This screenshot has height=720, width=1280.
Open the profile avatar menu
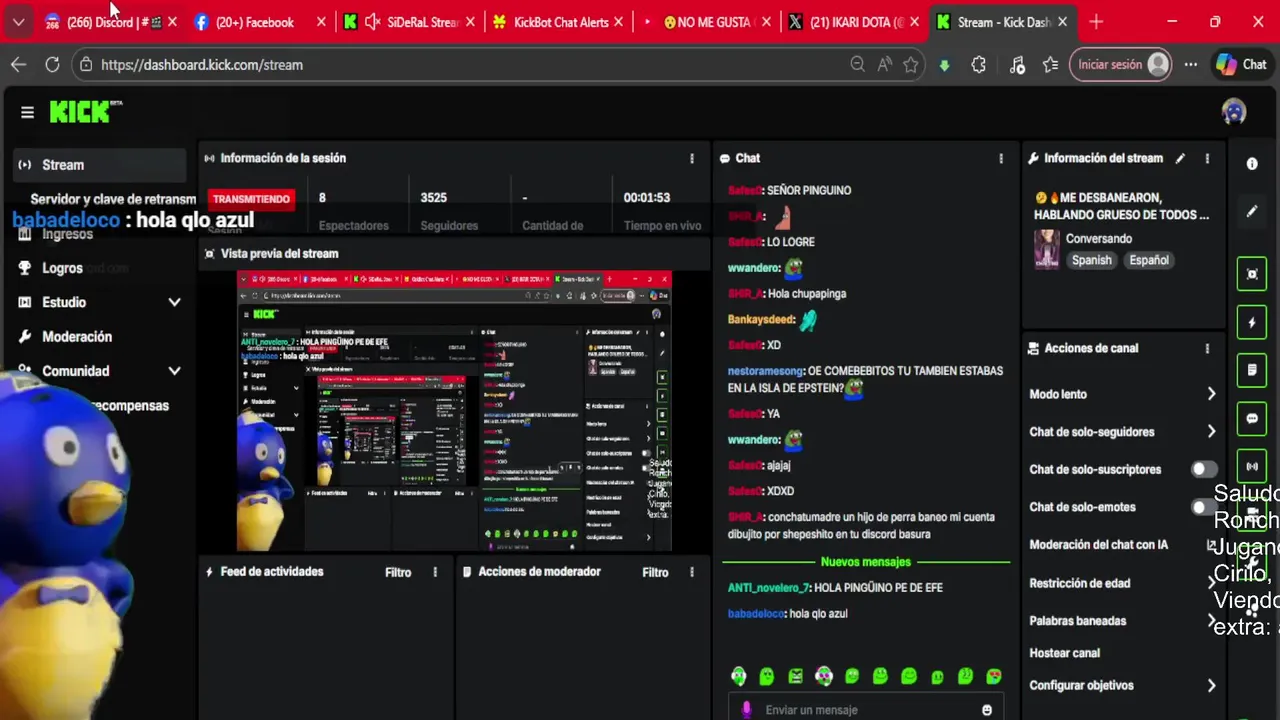1234,111
